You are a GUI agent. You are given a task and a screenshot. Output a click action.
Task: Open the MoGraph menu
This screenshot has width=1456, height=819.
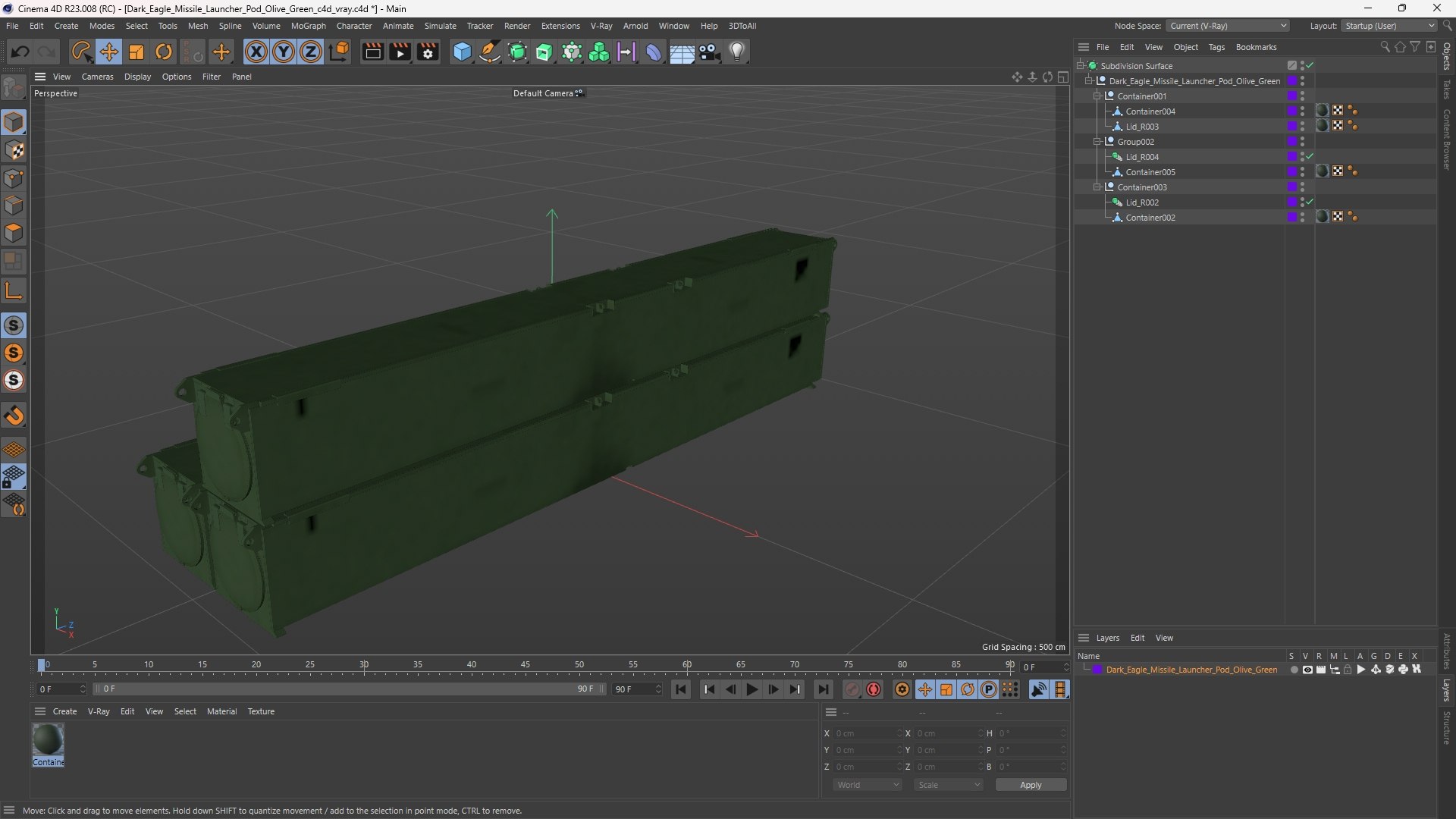point(309,26)
